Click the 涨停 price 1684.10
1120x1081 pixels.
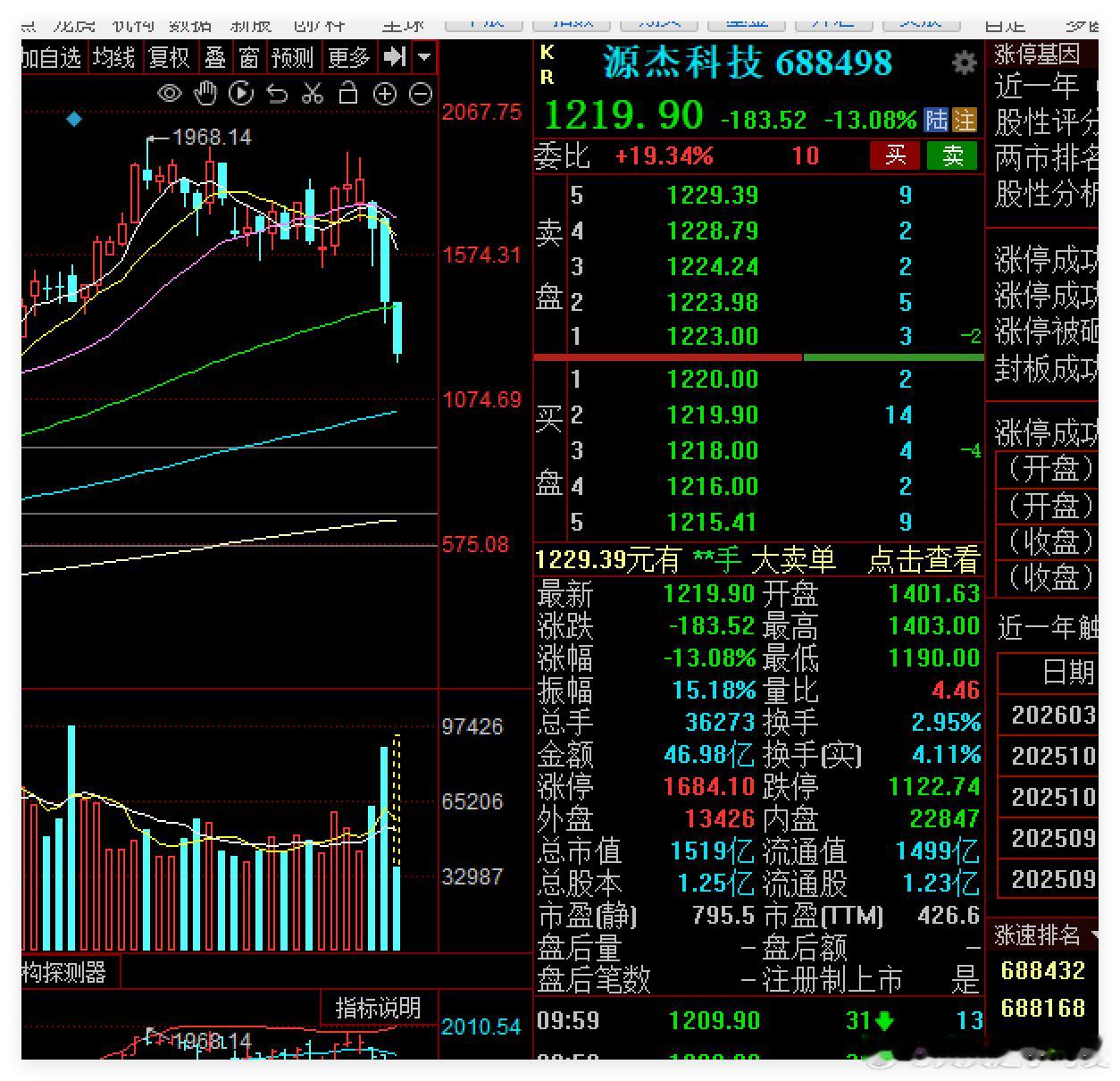pyautogui.click(x=709, y=786)
